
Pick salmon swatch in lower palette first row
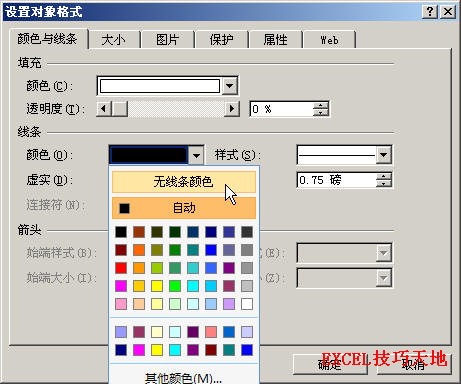pyautogui.click(x=211, y=332)
